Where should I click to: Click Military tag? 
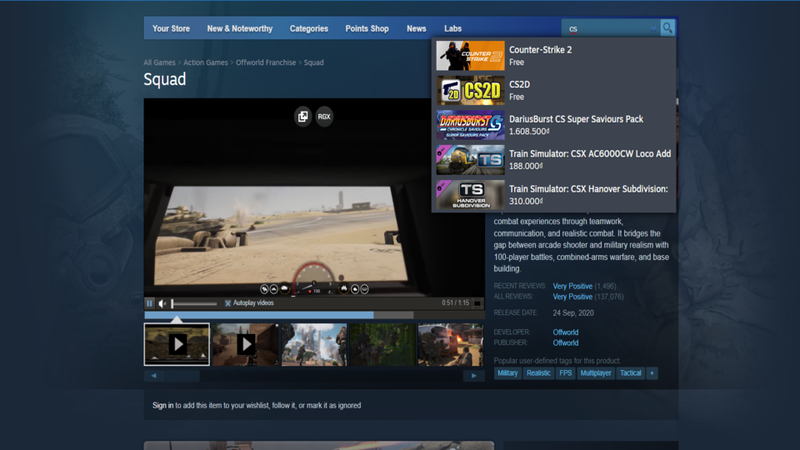507,373
